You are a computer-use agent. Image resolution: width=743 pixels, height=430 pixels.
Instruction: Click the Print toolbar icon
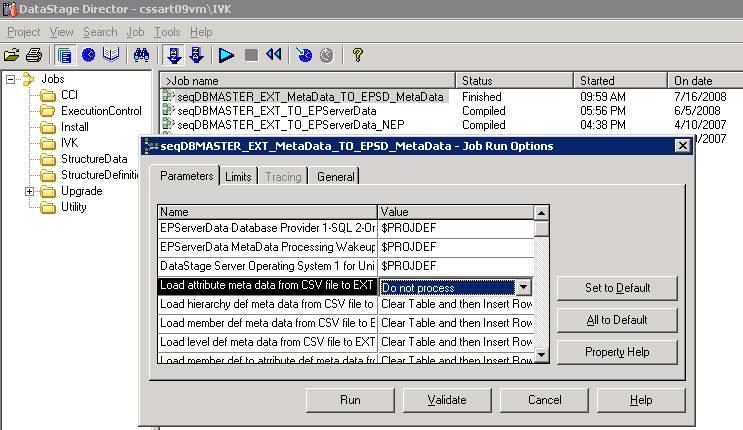pos(34,55)
